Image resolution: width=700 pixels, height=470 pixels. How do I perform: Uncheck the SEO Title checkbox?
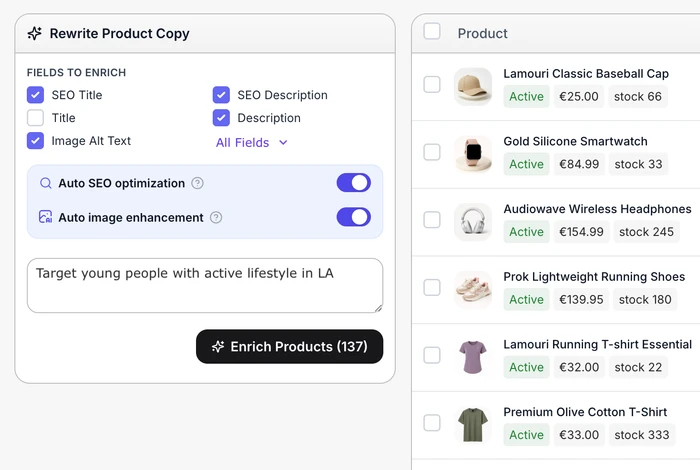click(x=35, y=95)
